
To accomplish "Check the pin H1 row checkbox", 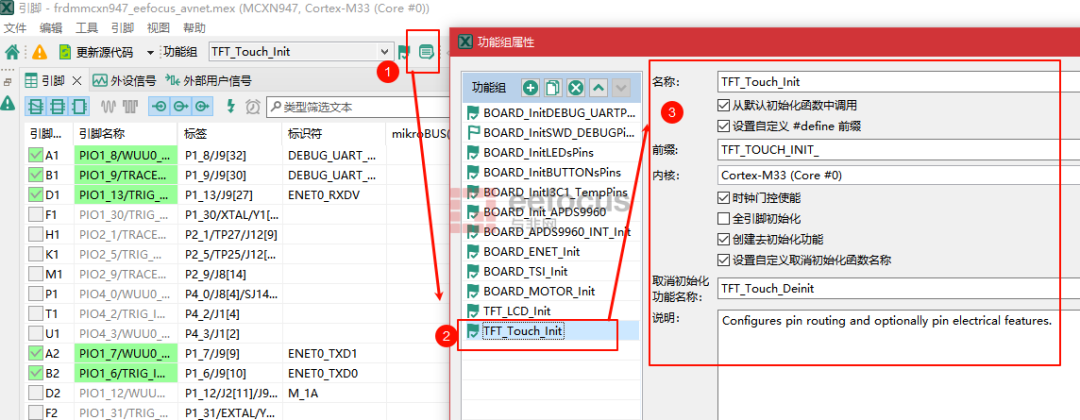I will click(36, 235).
